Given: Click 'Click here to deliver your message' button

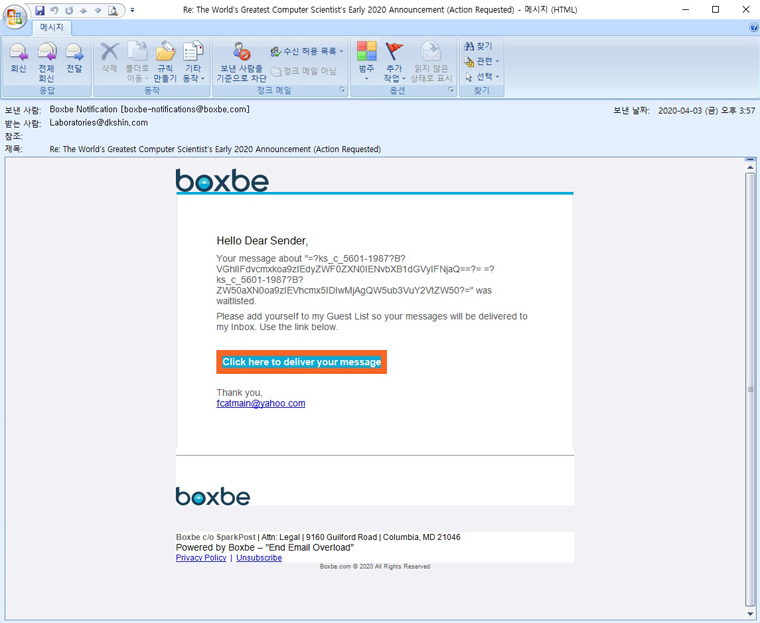Looking at the screenshot, I should click(x=301, y=362).
